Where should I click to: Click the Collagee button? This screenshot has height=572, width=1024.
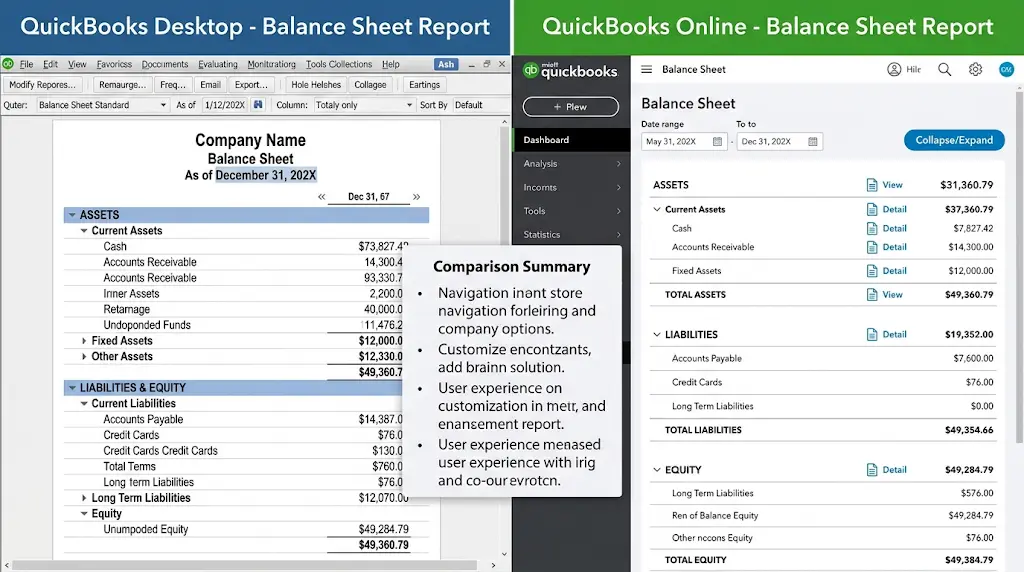(370, 85)
